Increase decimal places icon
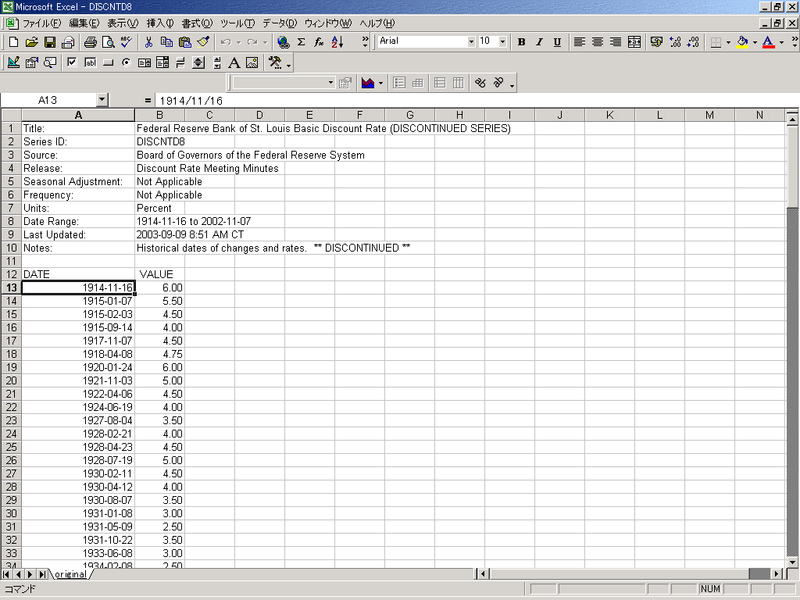The height and width of the screenshot is (600, 800). pyautogui.click(x=675, y=42)
